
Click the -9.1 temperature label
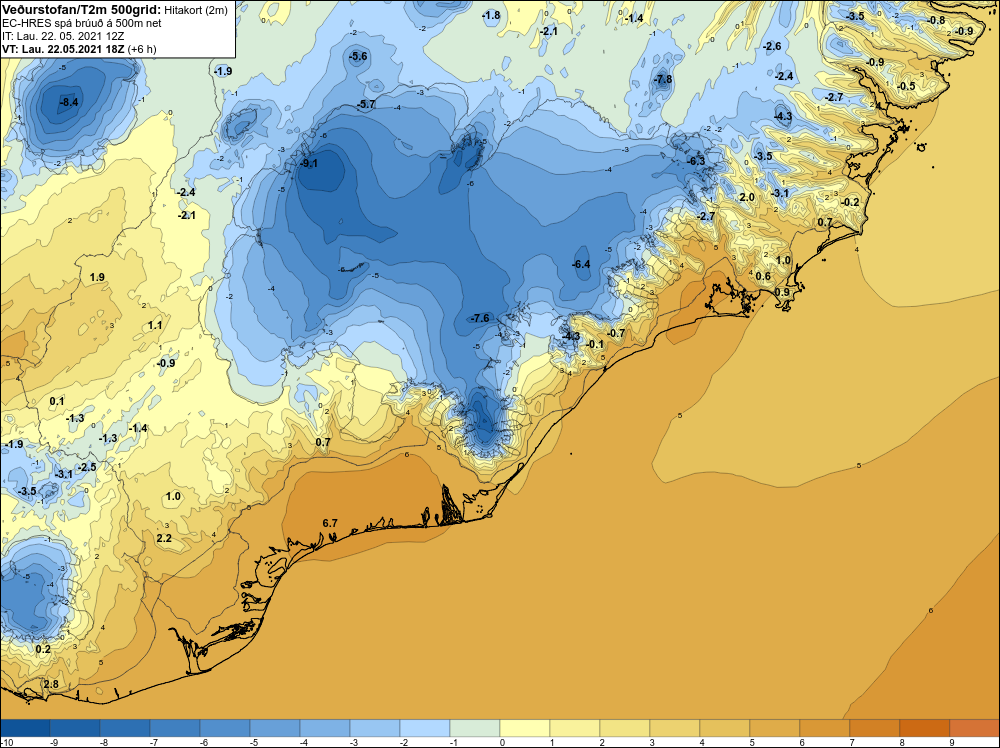309,163
